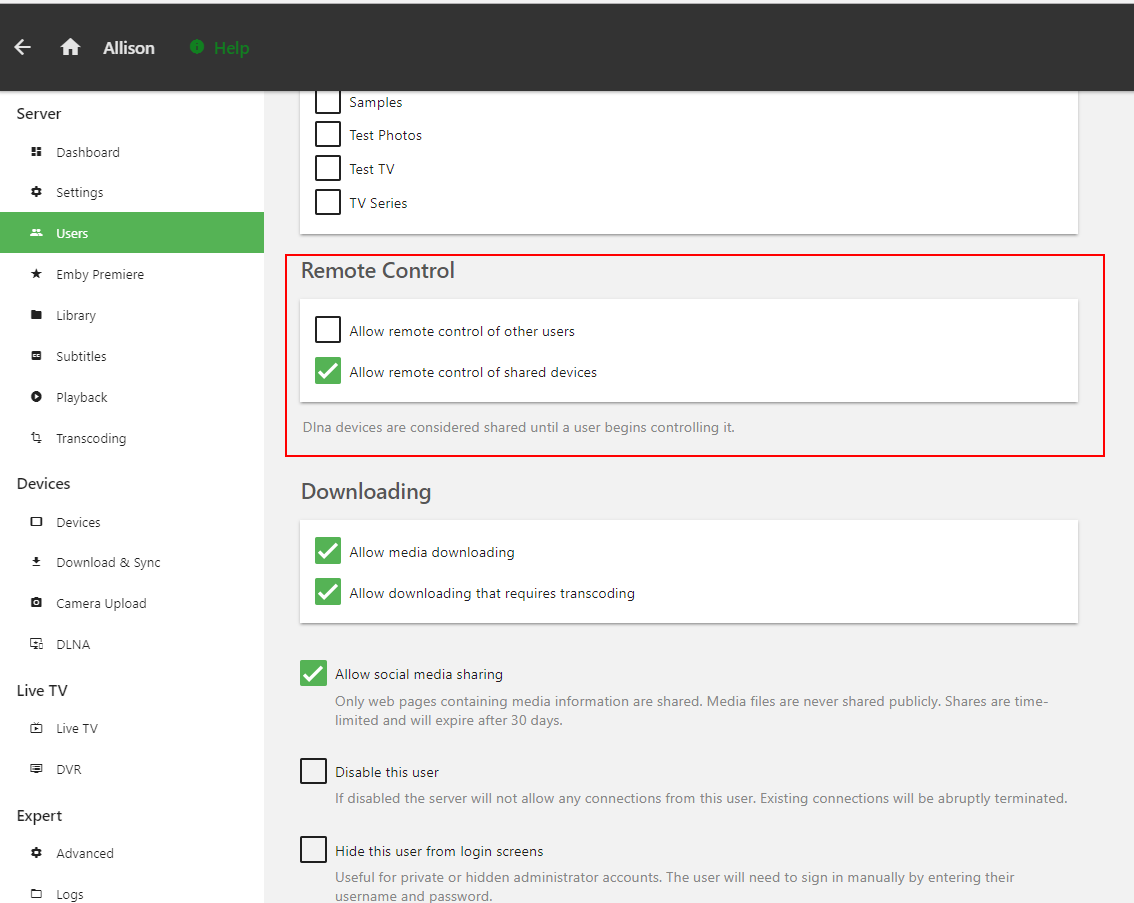Click the Expert sidebar section heading
The image size is (1134, 903).
tap(39, 816)
